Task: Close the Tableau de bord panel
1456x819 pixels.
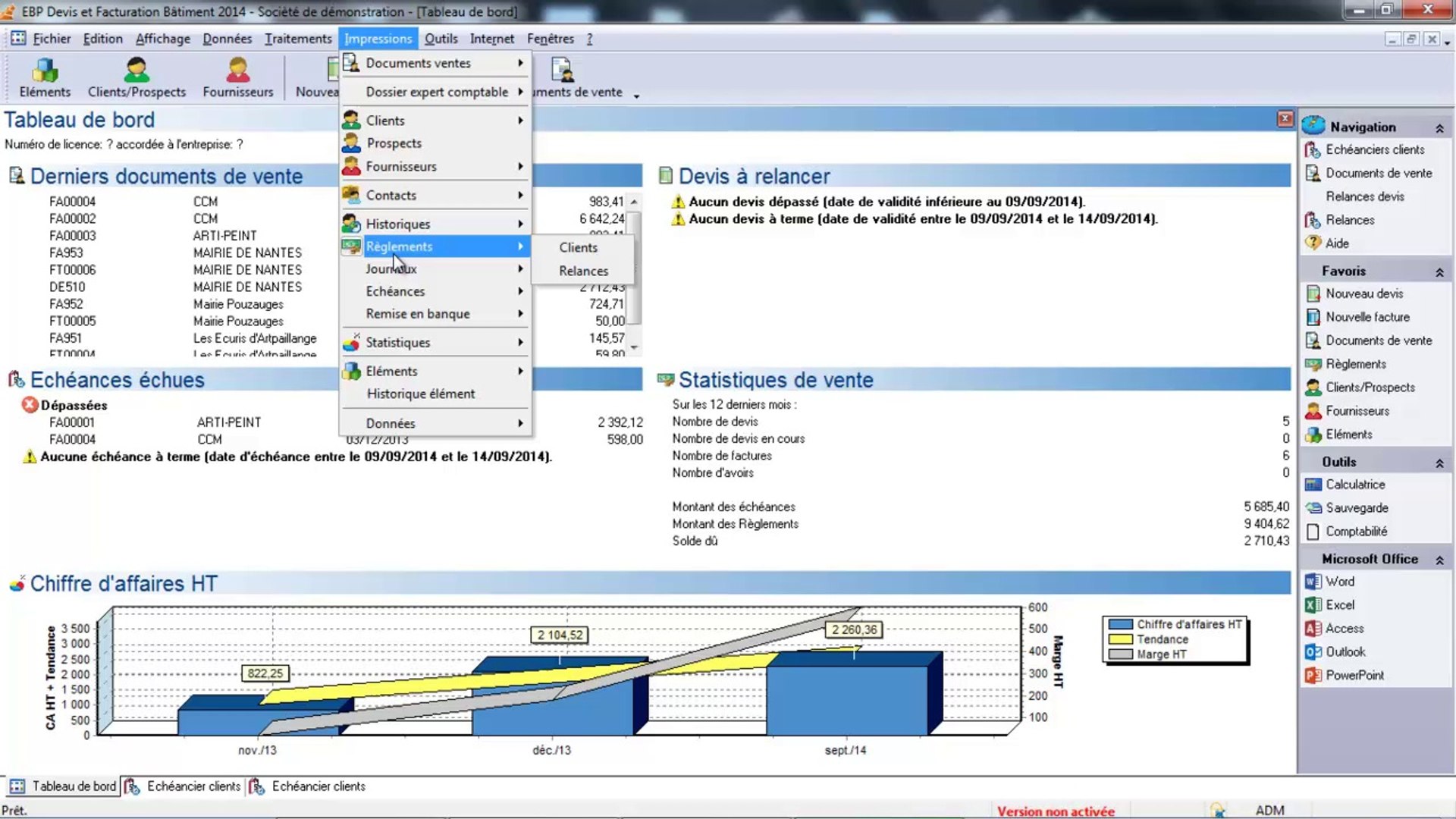Action: (1285, 118)
